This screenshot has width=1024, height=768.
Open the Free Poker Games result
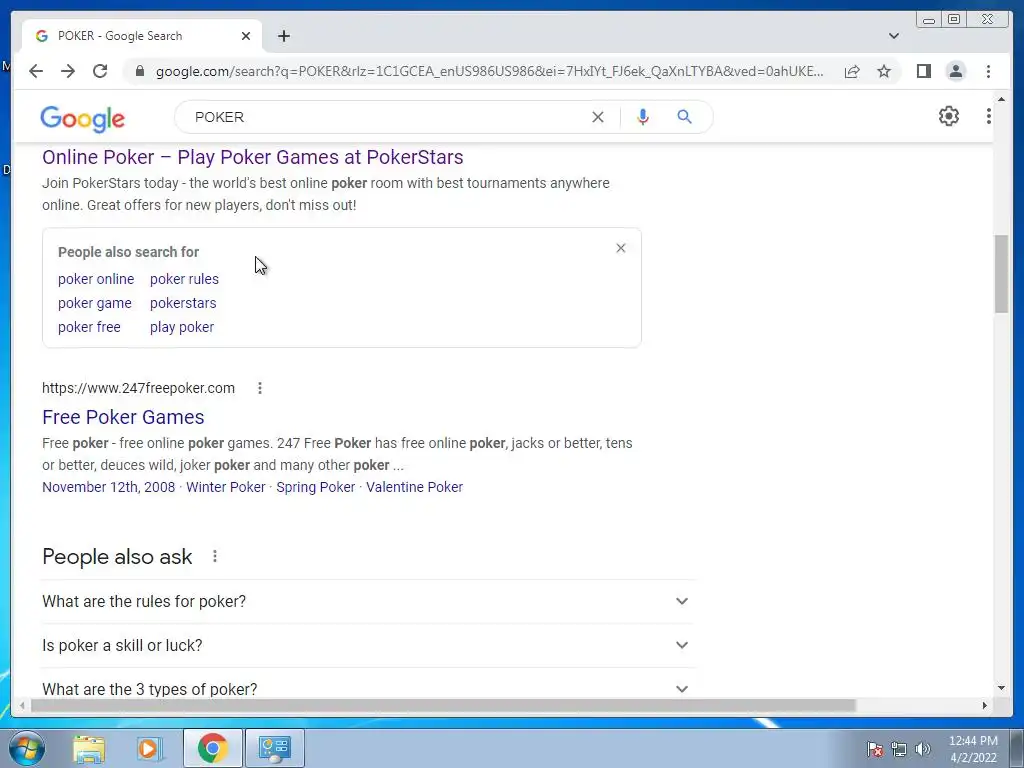point(123,417)
